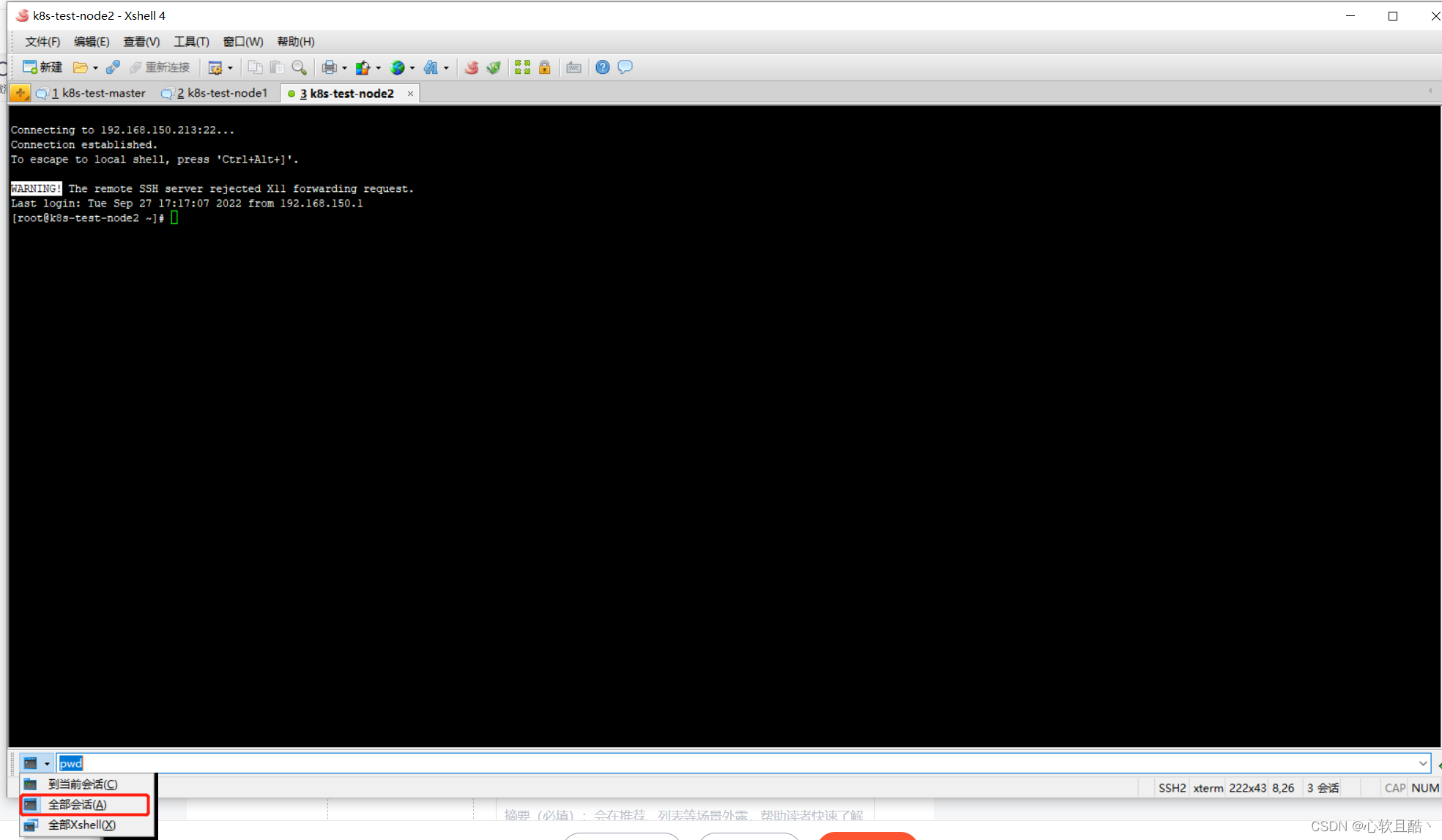Click the padlock lock-screen icon
The height and width of the screenshot is (840, 1442).
[545, 67]
